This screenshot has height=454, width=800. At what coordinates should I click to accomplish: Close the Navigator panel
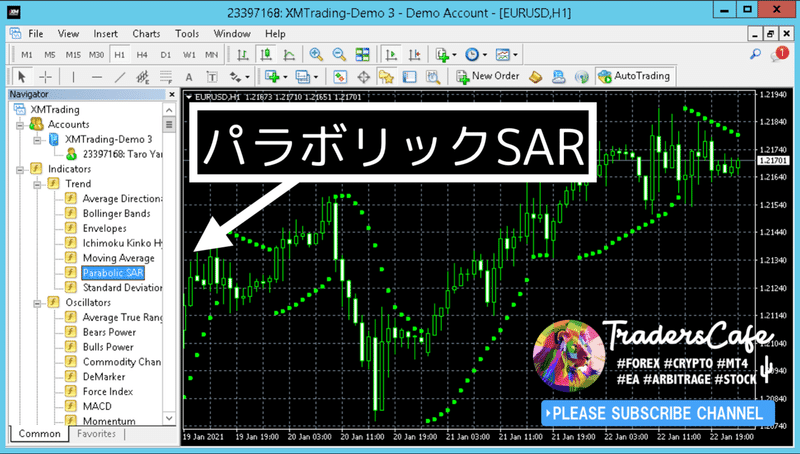[x=172, y=94]
